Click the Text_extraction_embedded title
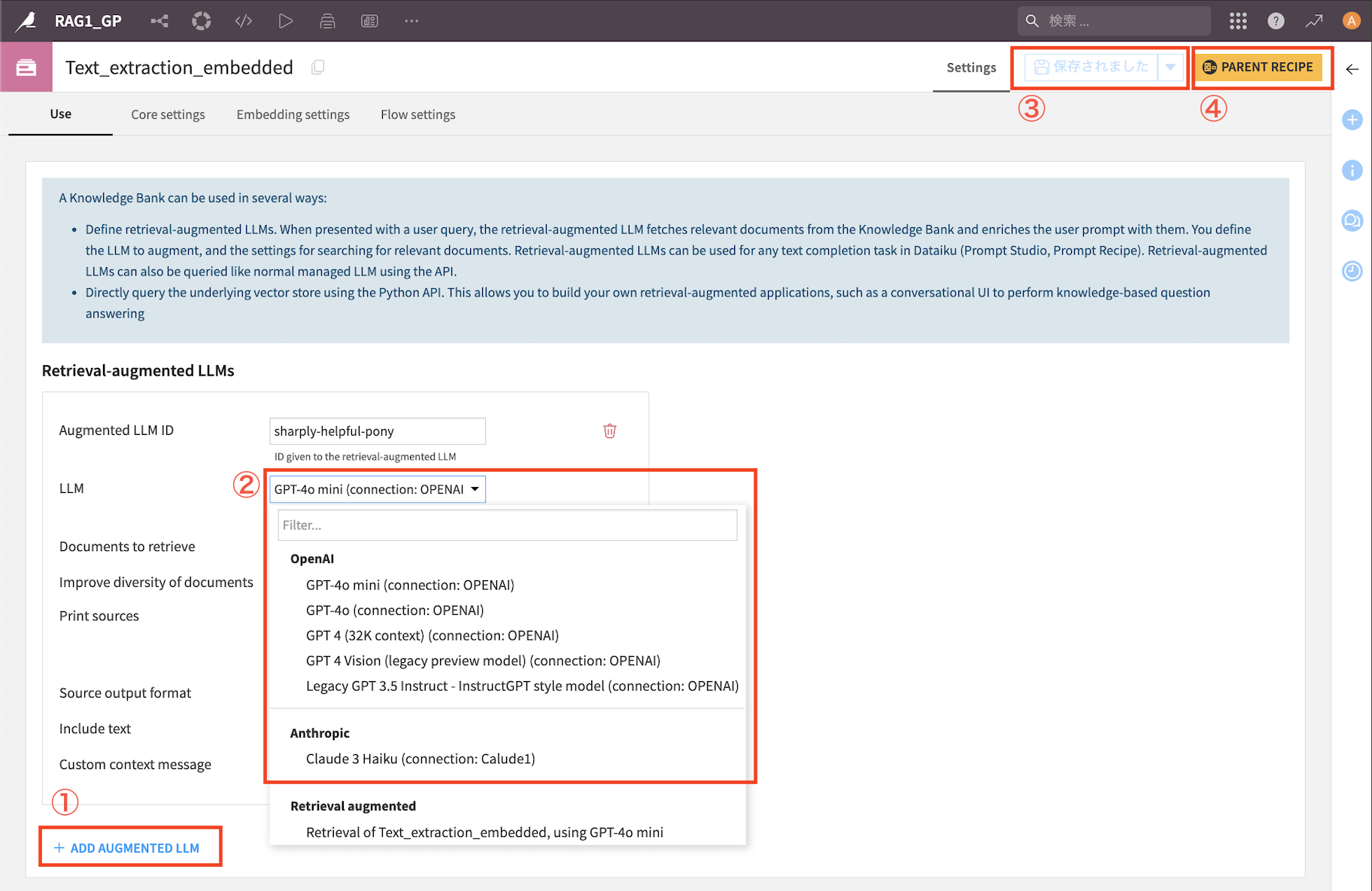The width and height of the screenshot is (1372, 891). click(x=179, y=68)
